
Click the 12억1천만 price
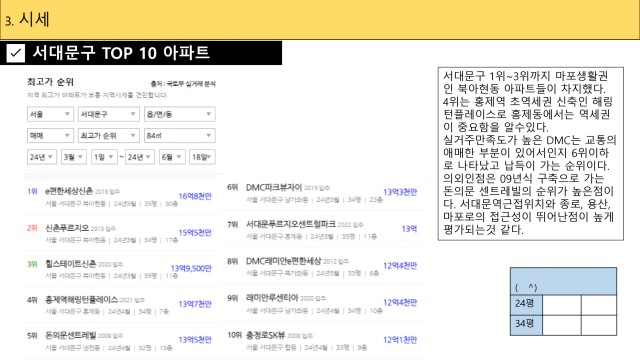pyautogui.click(x=400, y=340)
